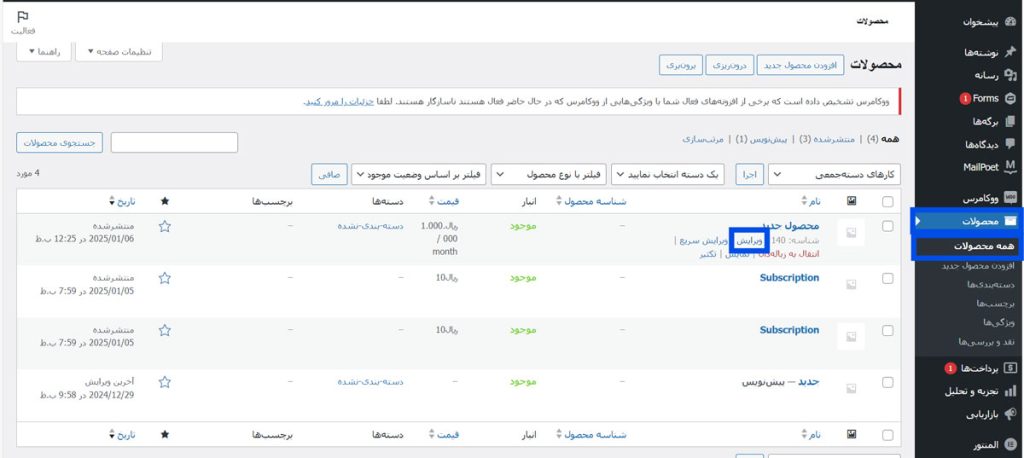Image resolution: width=1024 pixels, height=458 pixels.
Task: Open Add new product (افزودن محصول جدید) in the submenu
Action: [x=978, y=266]
